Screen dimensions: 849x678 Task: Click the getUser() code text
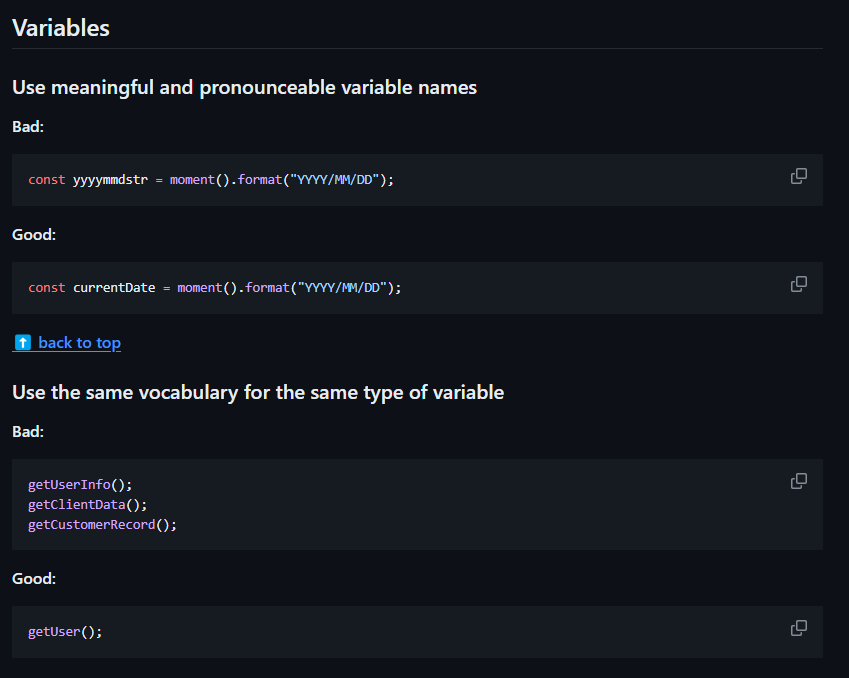[65, 632]
